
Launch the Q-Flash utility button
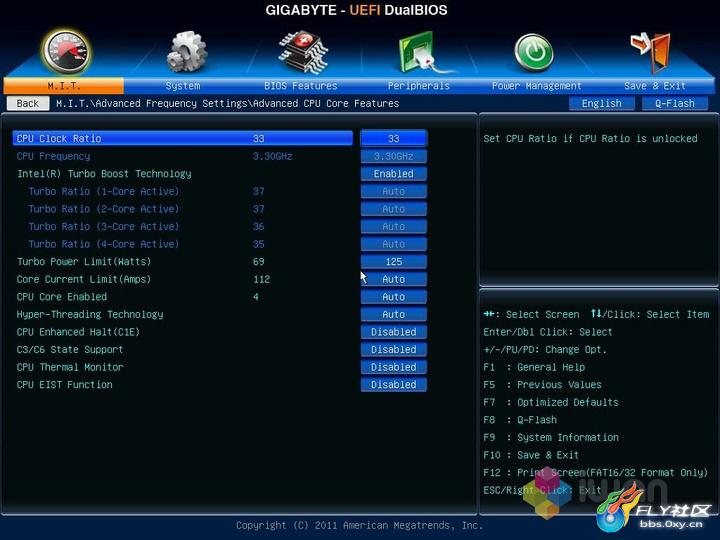[675, 103]
